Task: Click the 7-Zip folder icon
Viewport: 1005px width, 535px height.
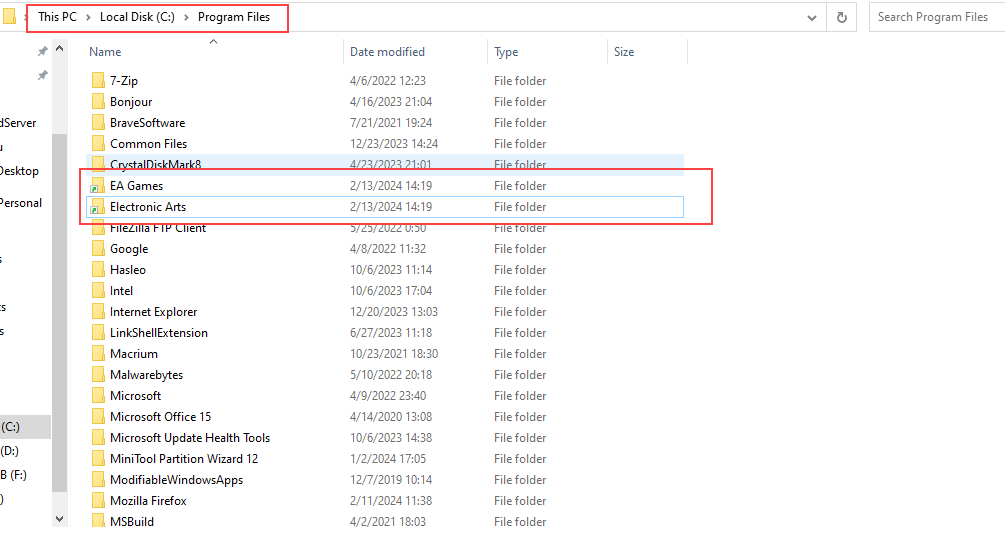Action: (97, 81)
